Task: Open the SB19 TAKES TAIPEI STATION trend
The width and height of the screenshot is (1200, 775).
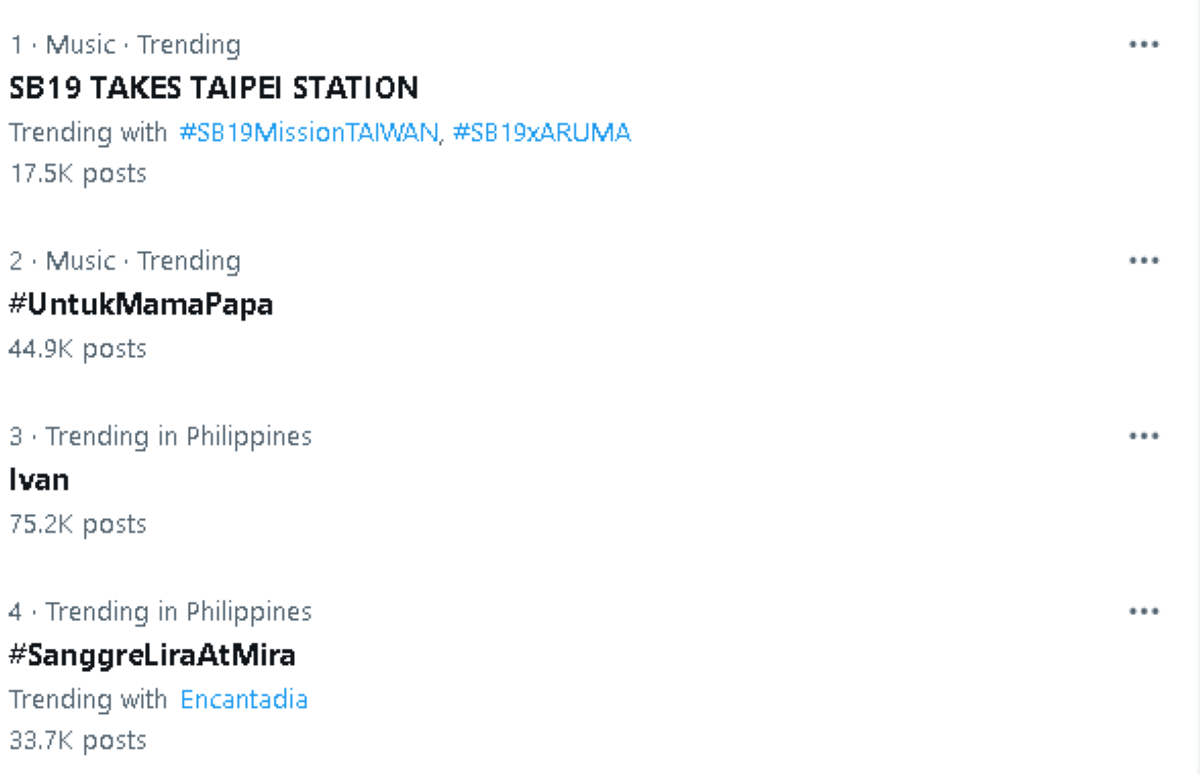Action: point(213,88)
